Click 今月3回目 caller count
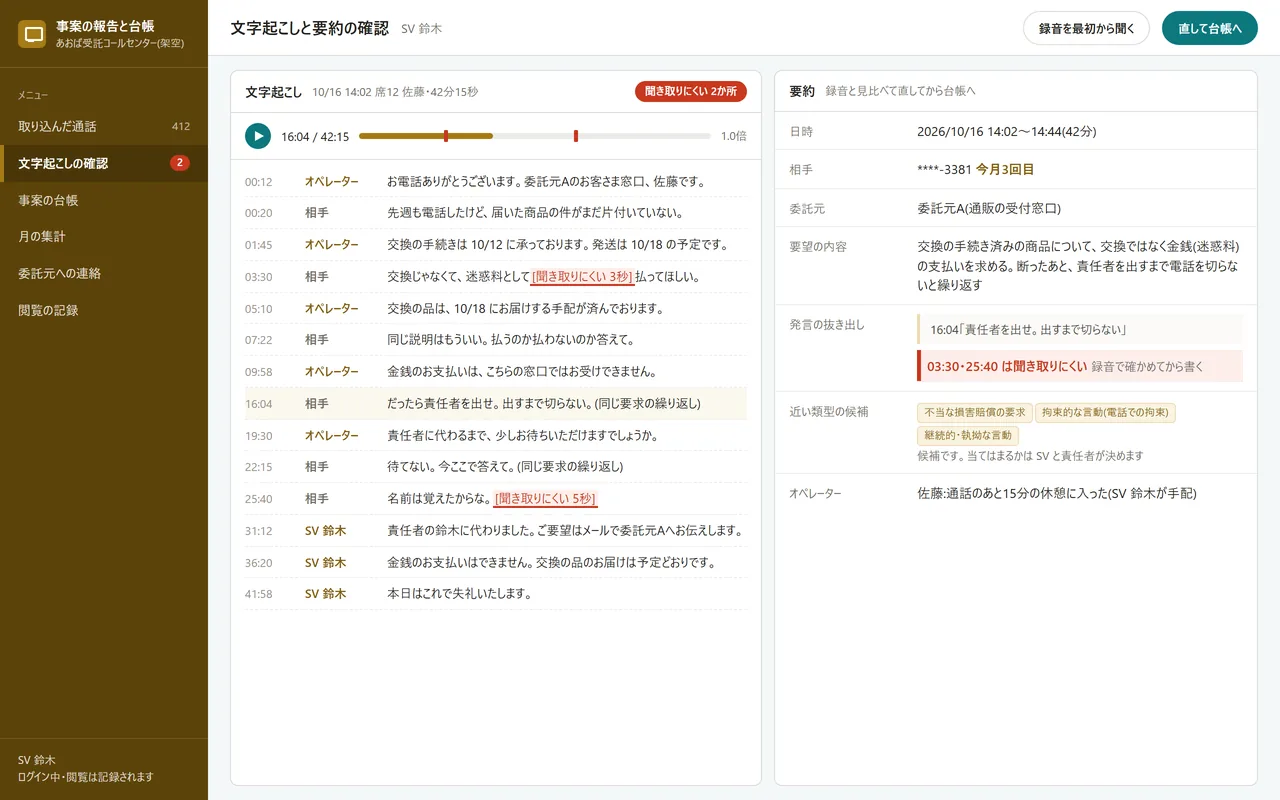This screenshot has width=1280, height=800. pos(1005,170)
